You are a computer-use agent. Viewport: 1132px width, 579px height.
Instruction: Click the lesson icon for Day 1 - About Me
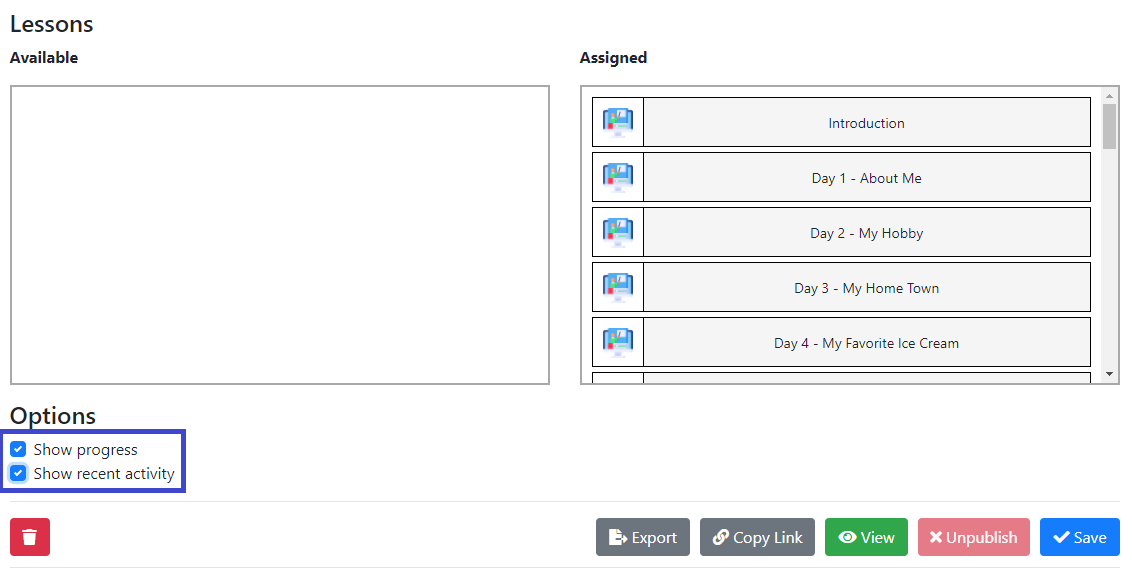pyautogui.click(x=618, y=178)
